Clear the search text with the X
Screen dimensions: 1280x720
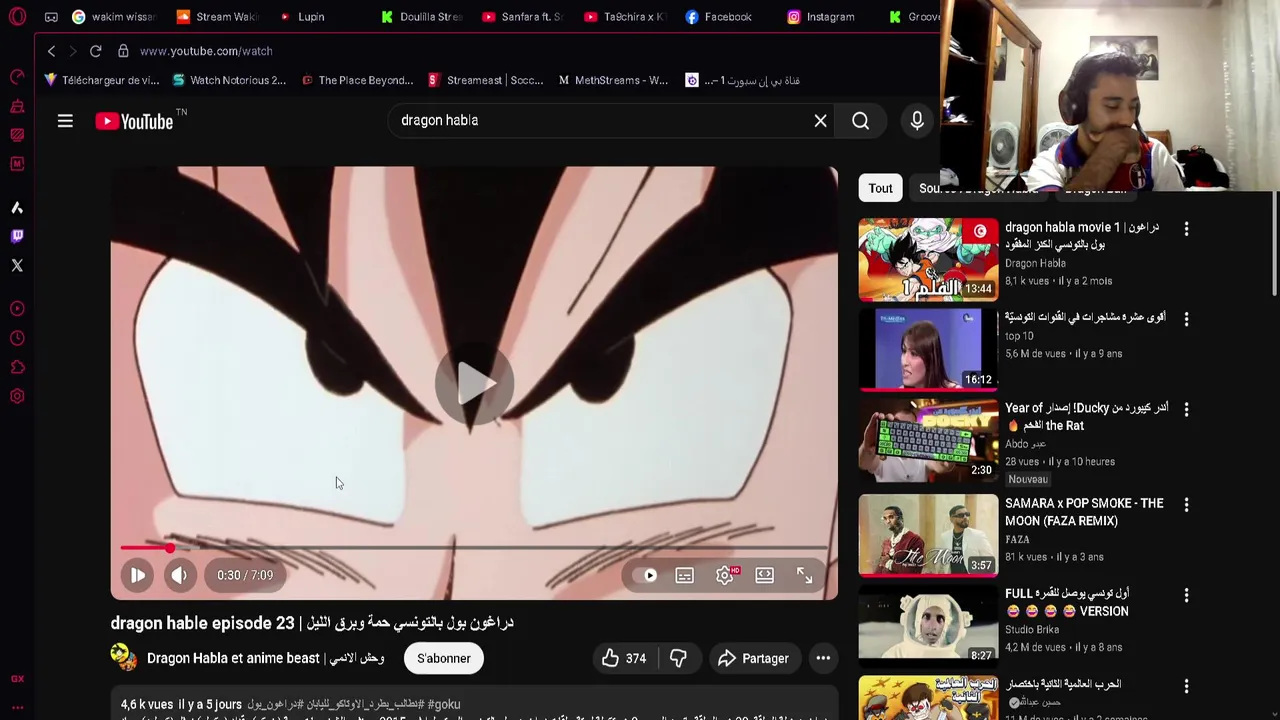(820, 121)
